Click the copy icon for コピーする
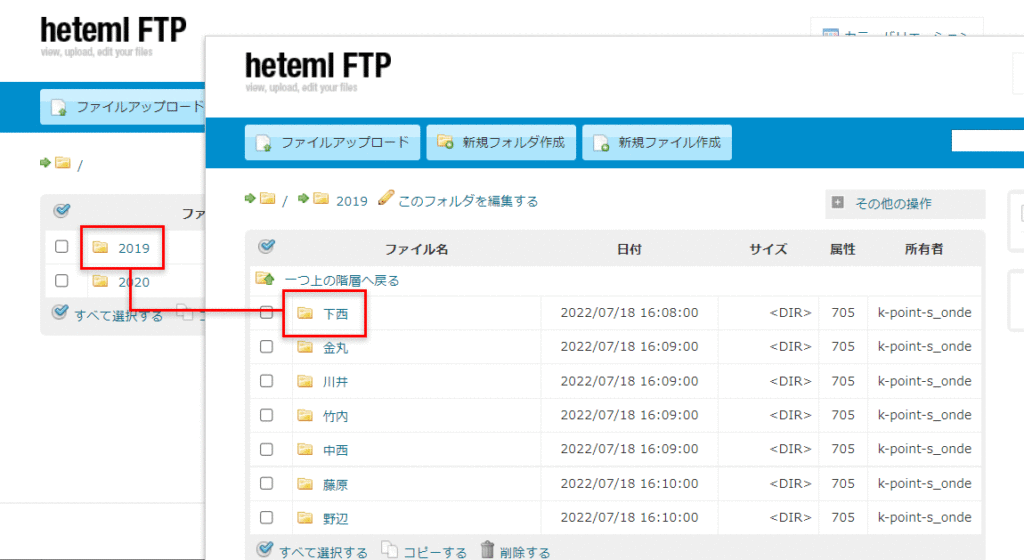The width and height of the screenshot is (1024, 560). (x=390, y=550)
